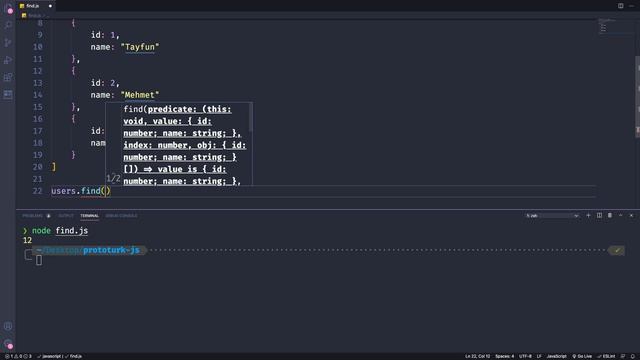Open the Search view in activity bar
Image resolution: width=640 pixels, height=360 pixels.
[8, 25]
